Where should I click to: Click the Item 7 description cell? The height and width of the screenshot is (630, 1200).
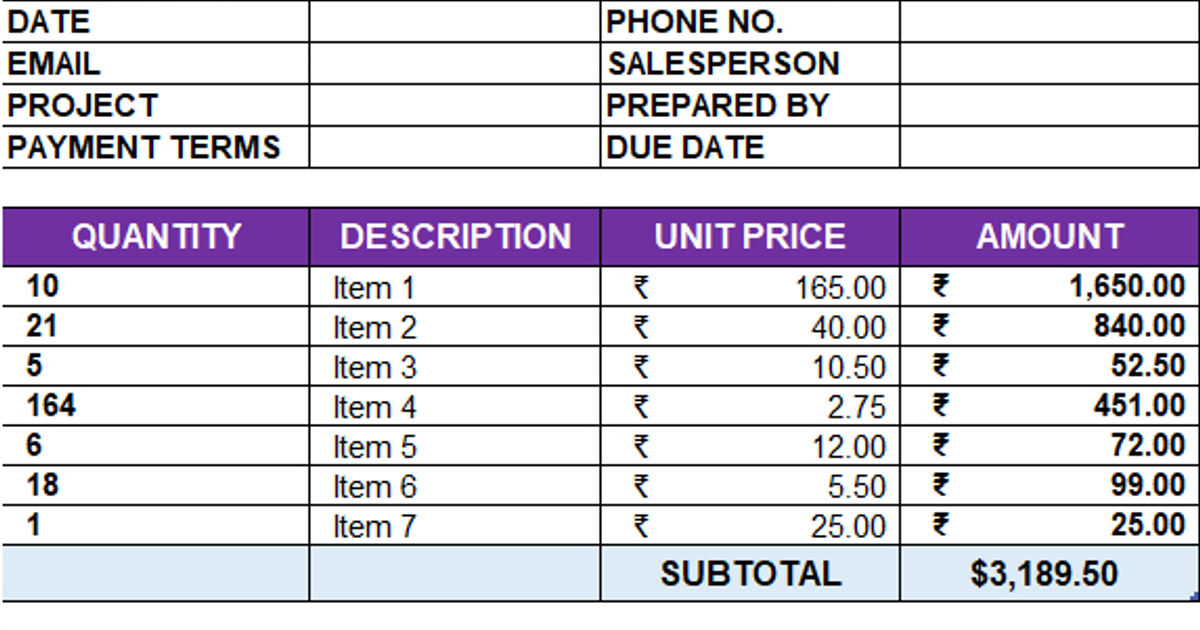pyautogui.click(x=455, y=526)
